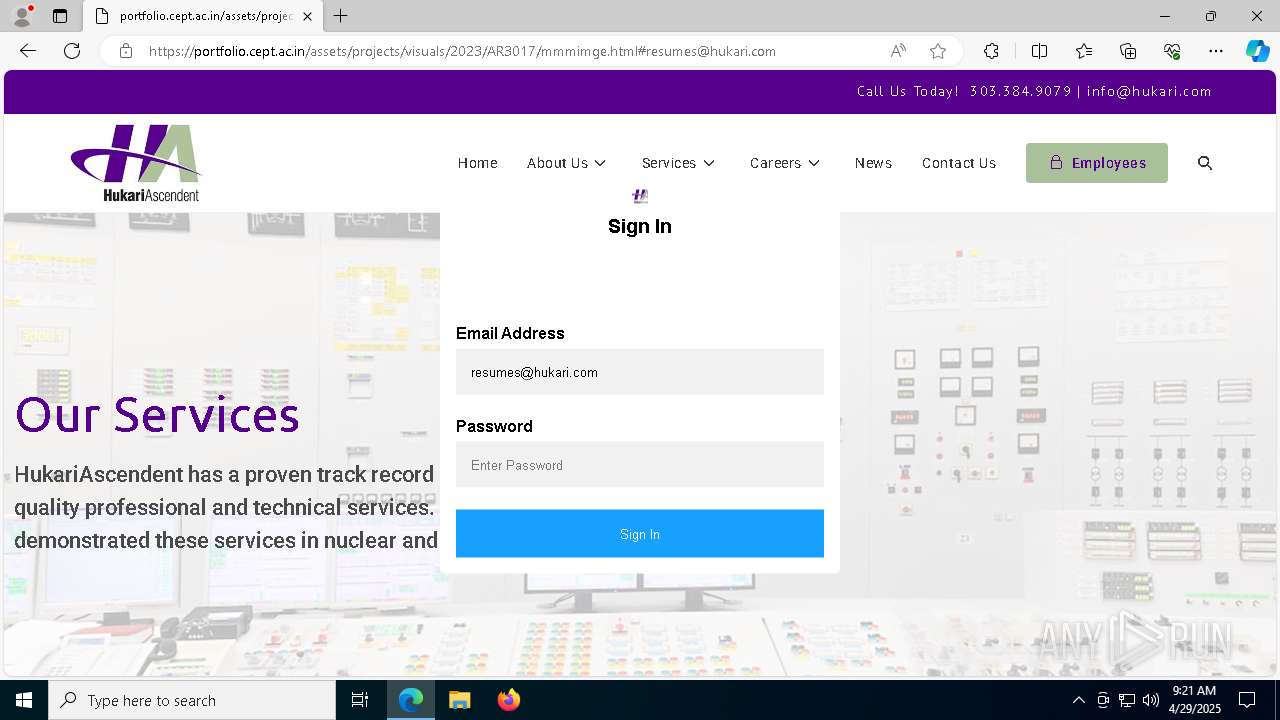Click the Sign In heading text
Image resolution: width=1280 pixels, height=720 pixels.
[640, 226]
